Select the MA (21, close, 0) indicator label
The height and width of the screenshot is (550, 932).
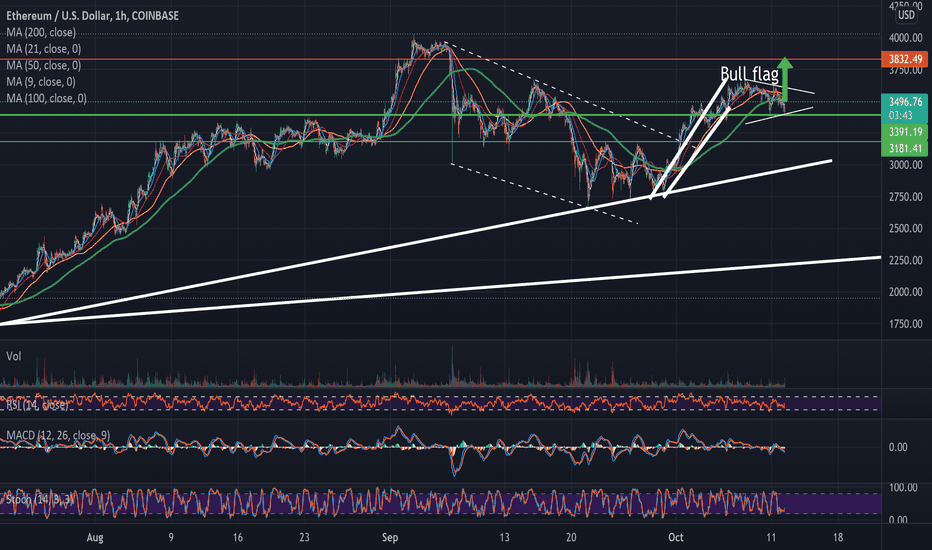point(43,49)
